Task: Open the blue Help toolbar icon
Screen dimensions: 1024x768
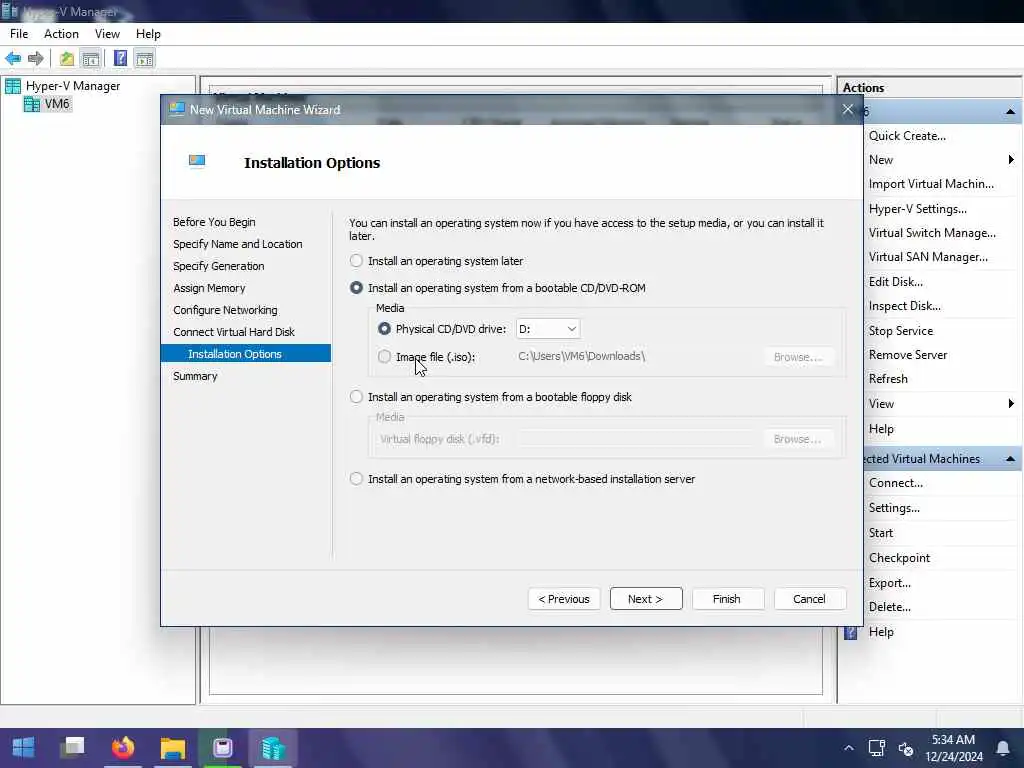Action: [x=120, y=59]
